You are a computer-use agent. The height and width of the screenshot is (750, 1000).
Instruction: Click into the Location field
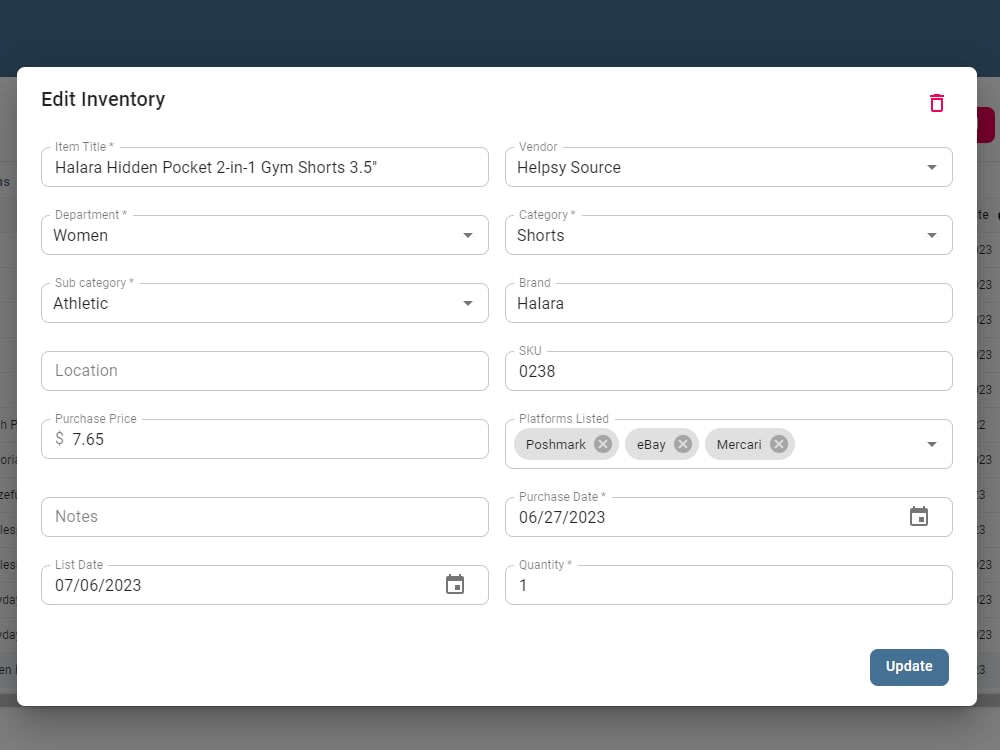(x=265, y=371)
